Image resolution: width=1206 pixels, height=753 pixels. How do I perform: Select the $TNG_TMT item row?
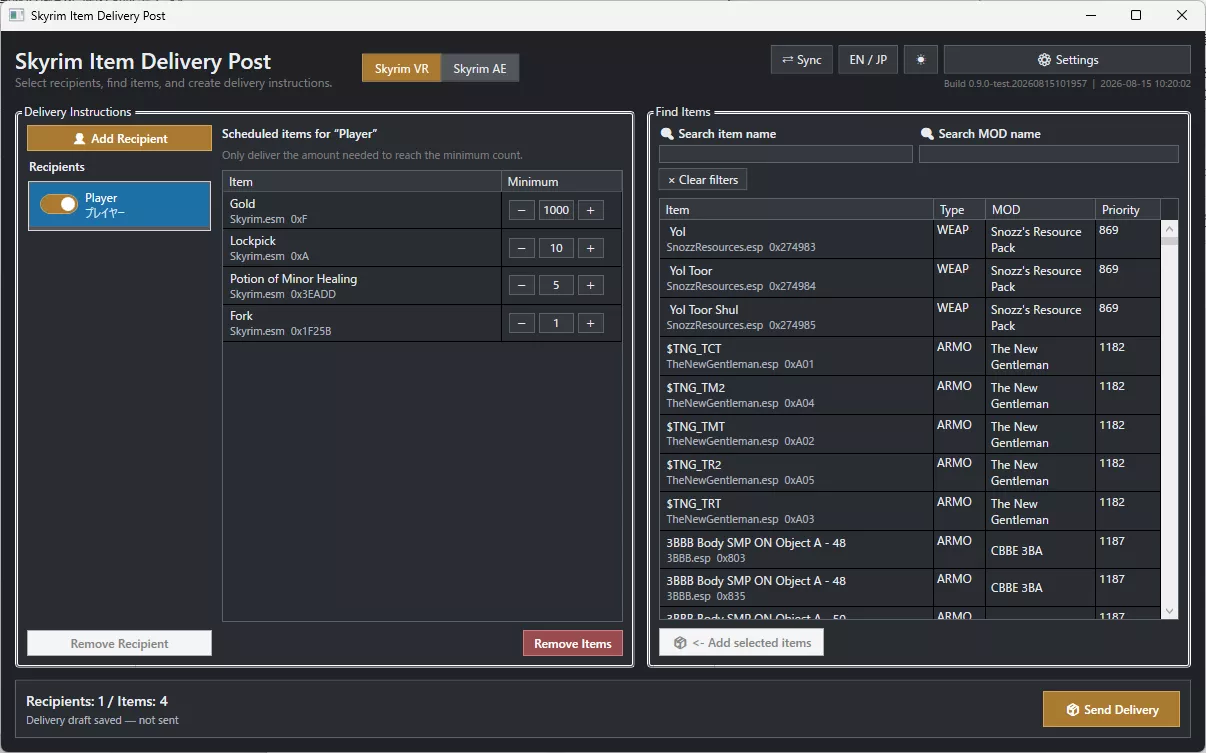tap(910, 434)
